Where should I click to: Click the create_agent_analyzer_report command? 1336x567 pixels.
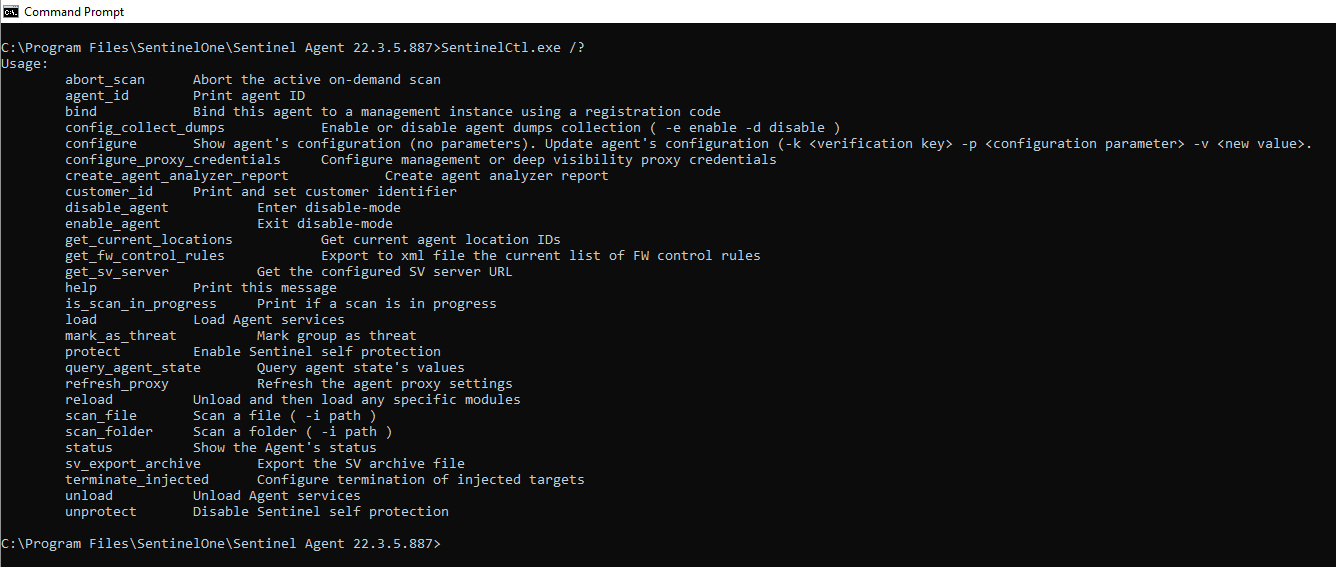coord(177,176)
